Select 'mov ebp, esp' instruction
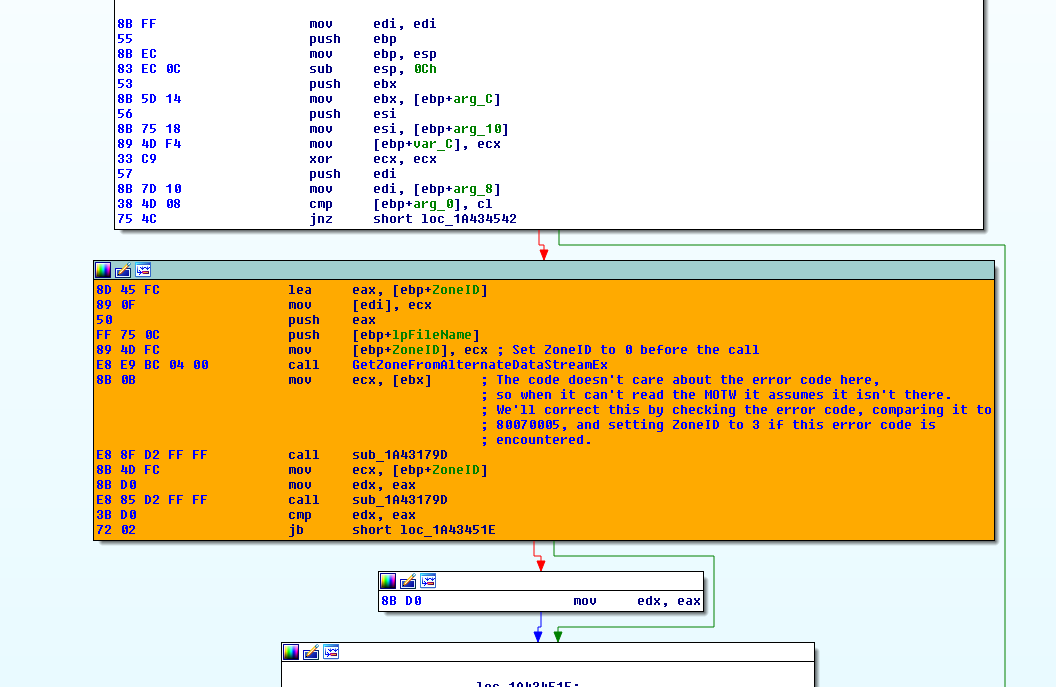 click(x=372, y=54)
